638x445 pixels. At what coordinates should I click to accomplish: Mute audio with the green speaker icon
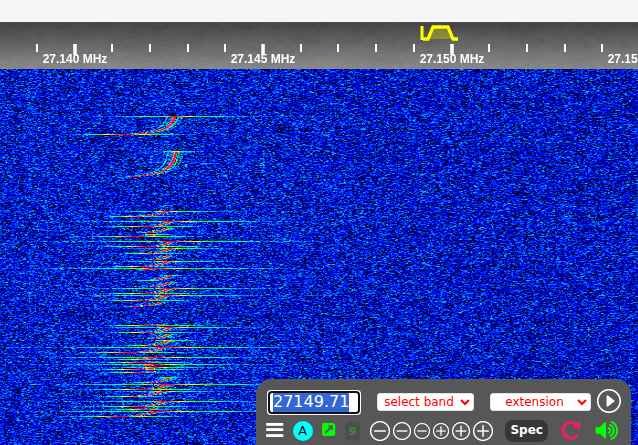(606, 430)
